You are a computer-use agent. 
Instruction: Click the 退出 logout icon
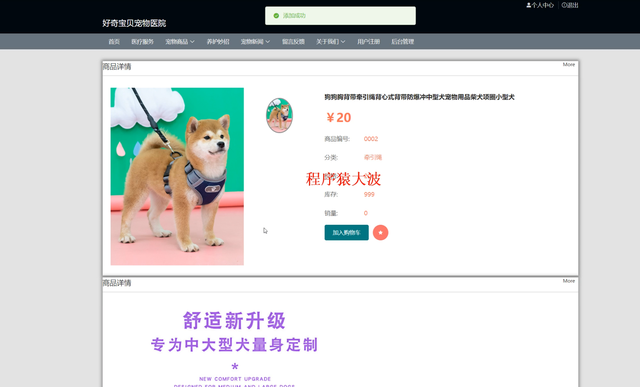pos(564,5)
